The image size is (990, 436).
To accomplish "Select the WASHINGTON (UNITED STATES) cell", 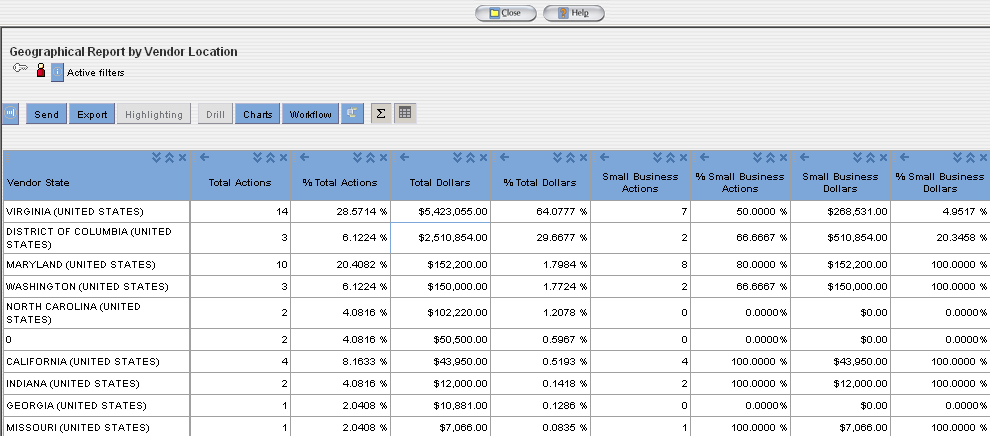I will (x=96, y=286).
